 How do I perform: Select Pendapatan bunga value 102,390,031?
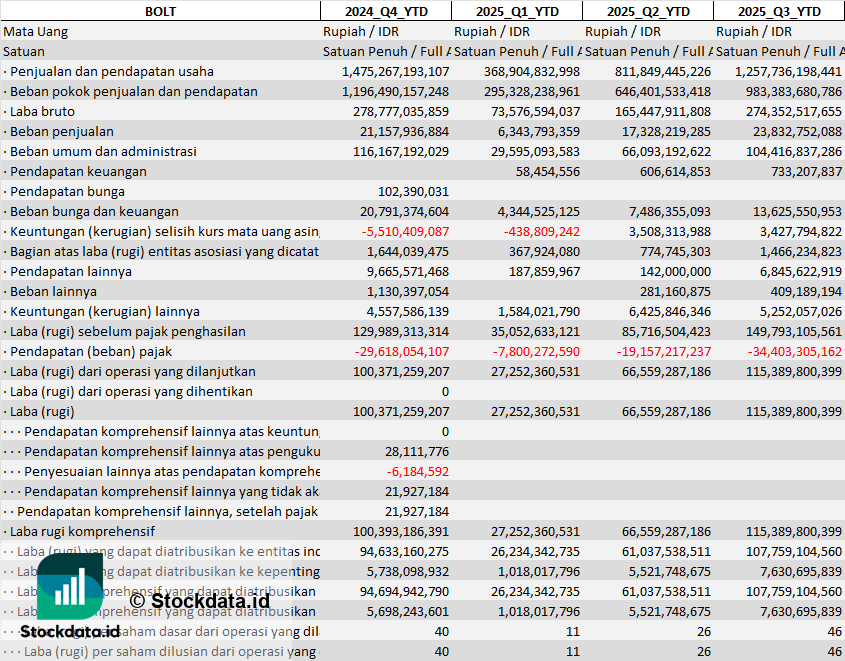413,191
